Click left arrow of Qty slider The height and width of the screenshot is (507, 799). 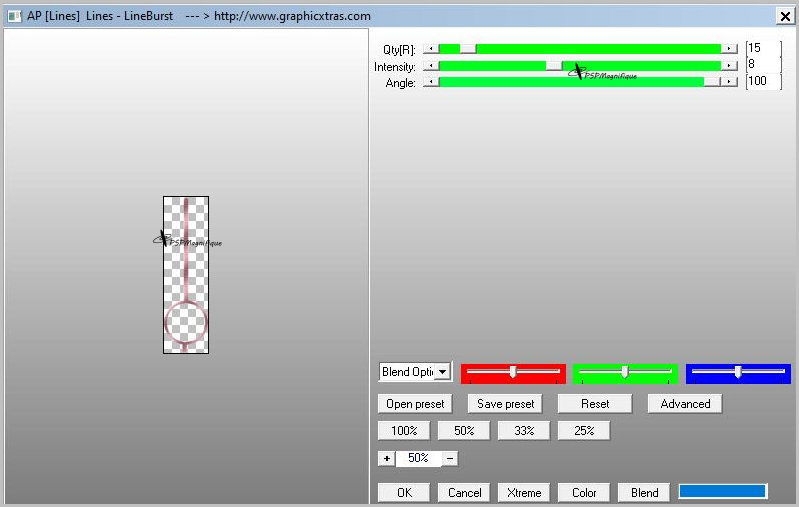point(431,48)
